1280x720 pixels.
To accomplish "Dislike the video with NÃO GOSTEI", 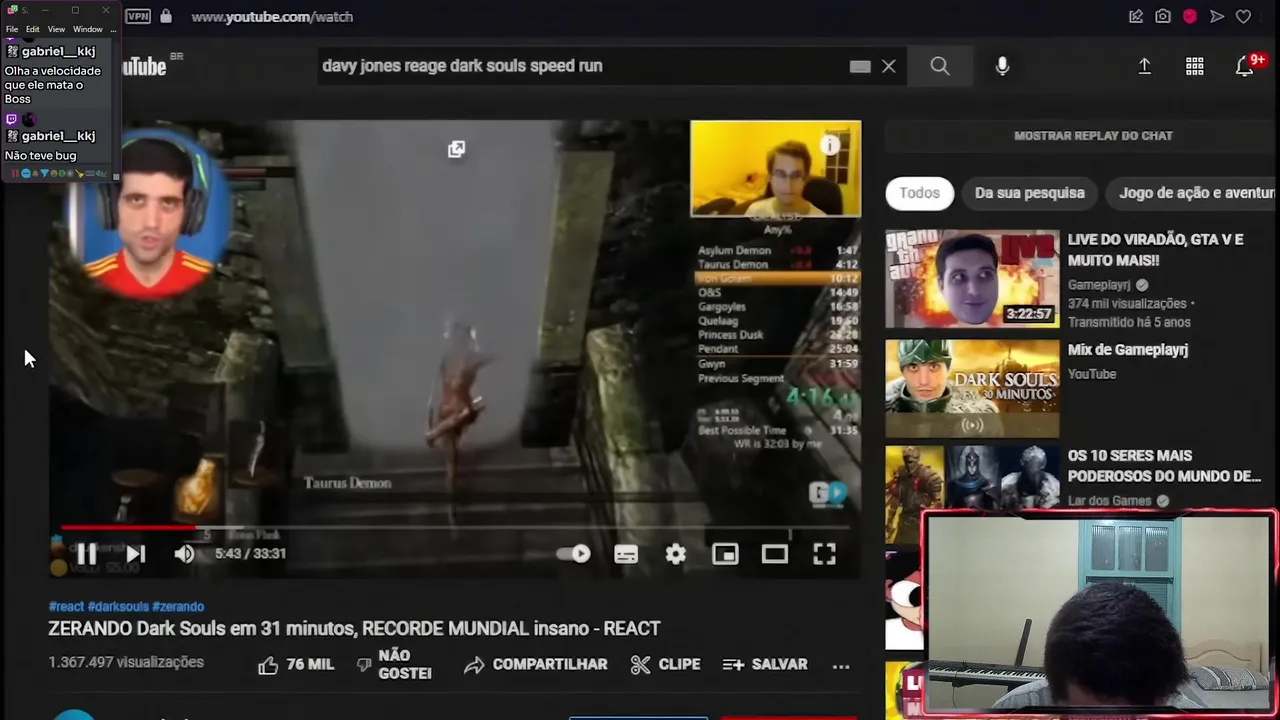I will coord(394,665).
